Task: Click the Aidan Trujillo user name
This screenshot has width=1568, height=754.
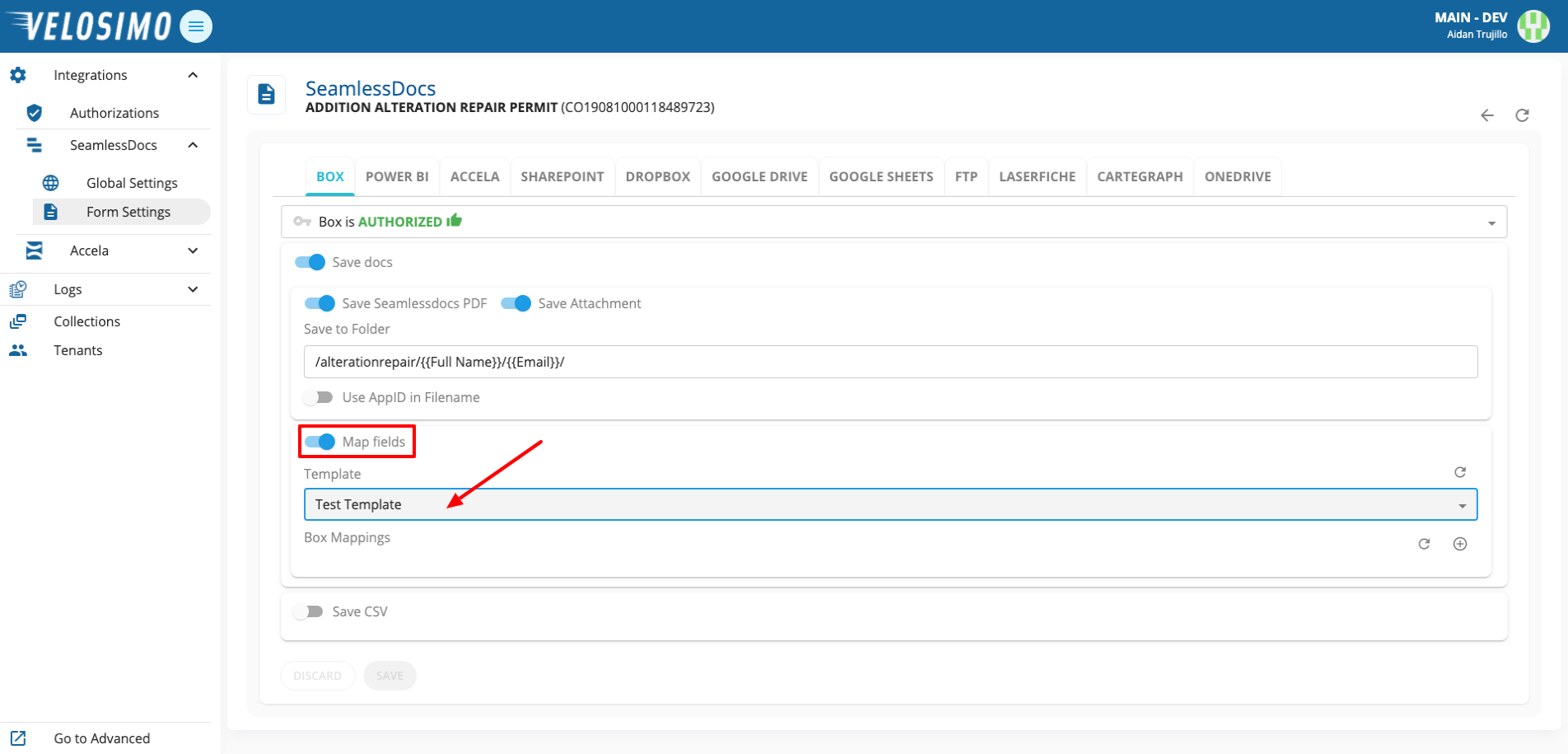Action: click(x=1477, y=35)
